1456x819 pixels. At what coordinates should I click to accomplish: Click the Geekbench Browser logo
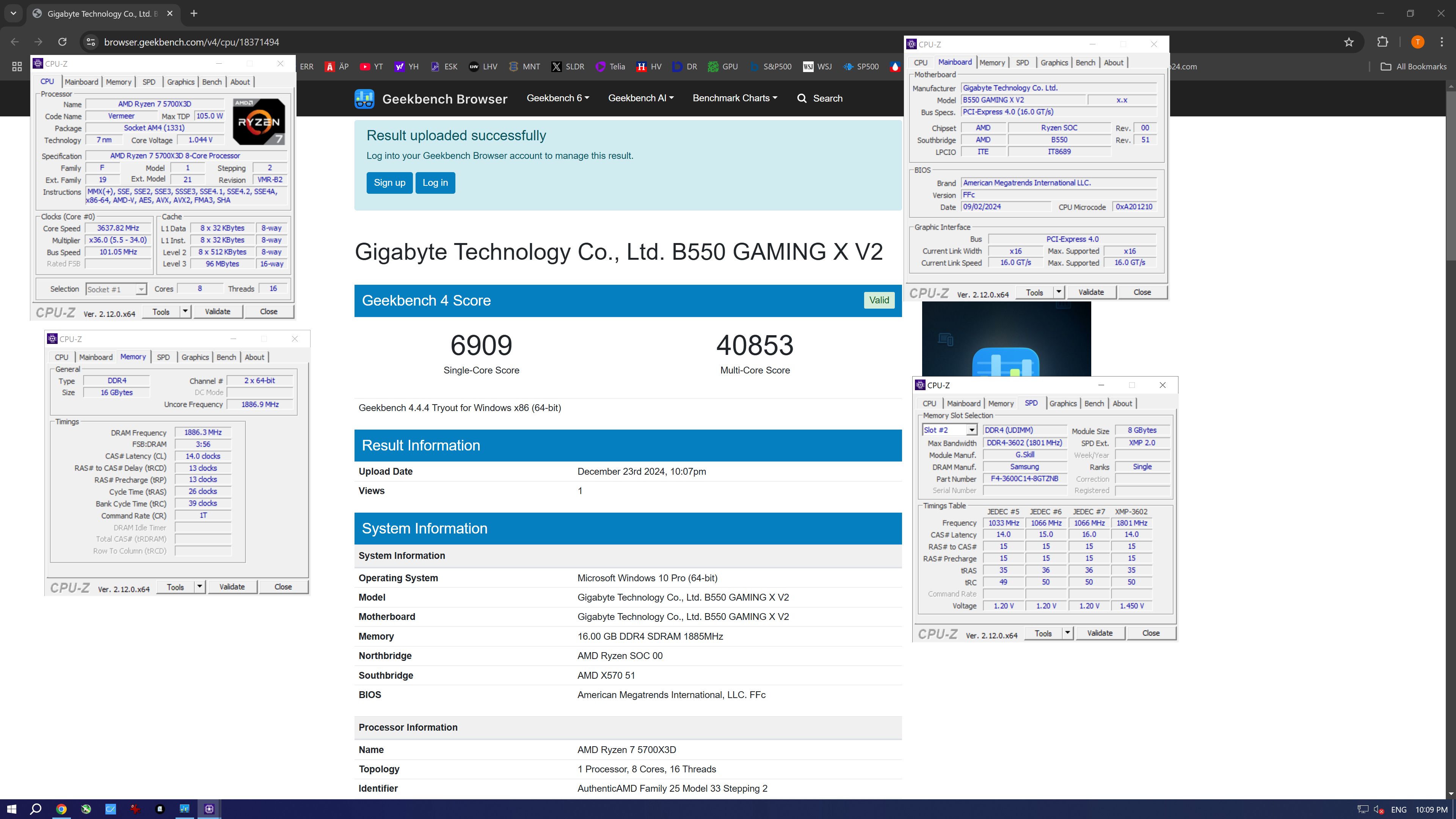431,99
